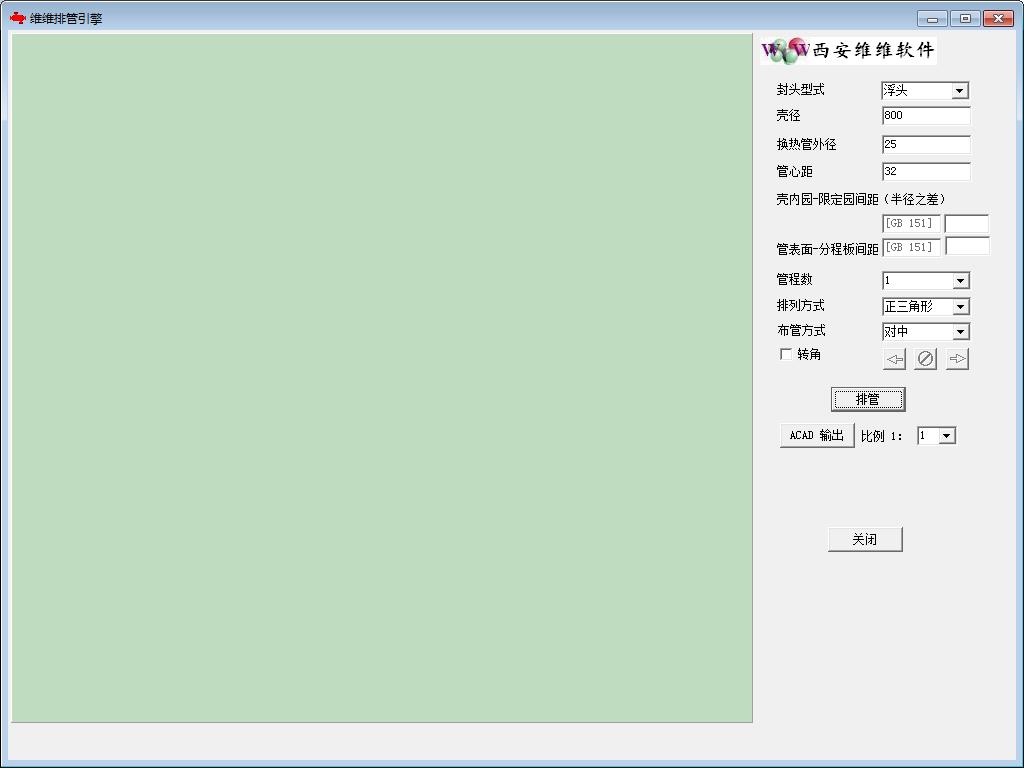Viewport: 1024px width, 768px height.
Task: Click empty field right of second [GB 151]
Action: (x=967, y=247)
